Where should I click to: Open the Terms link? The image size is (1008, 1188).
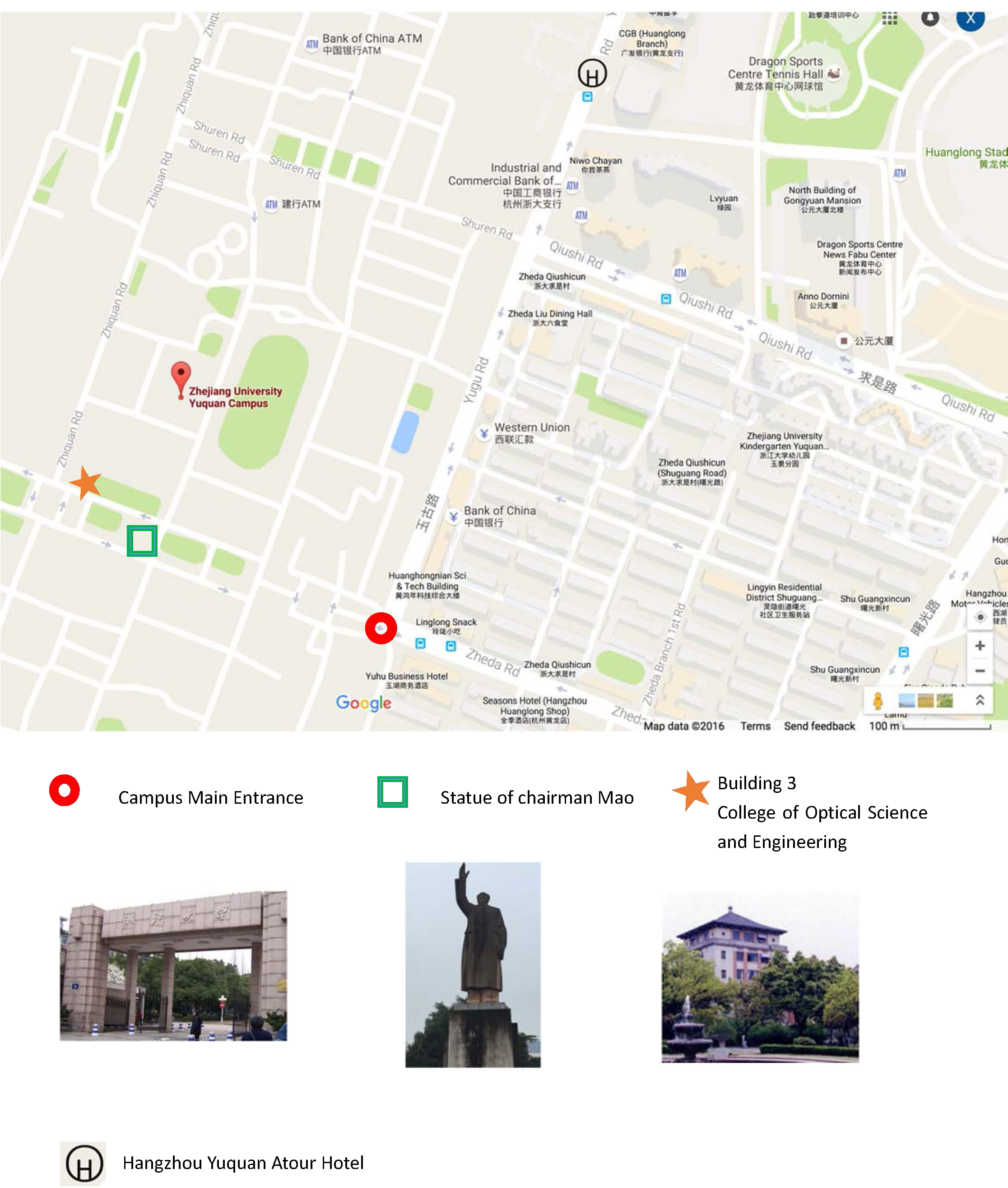pos(755,726)
